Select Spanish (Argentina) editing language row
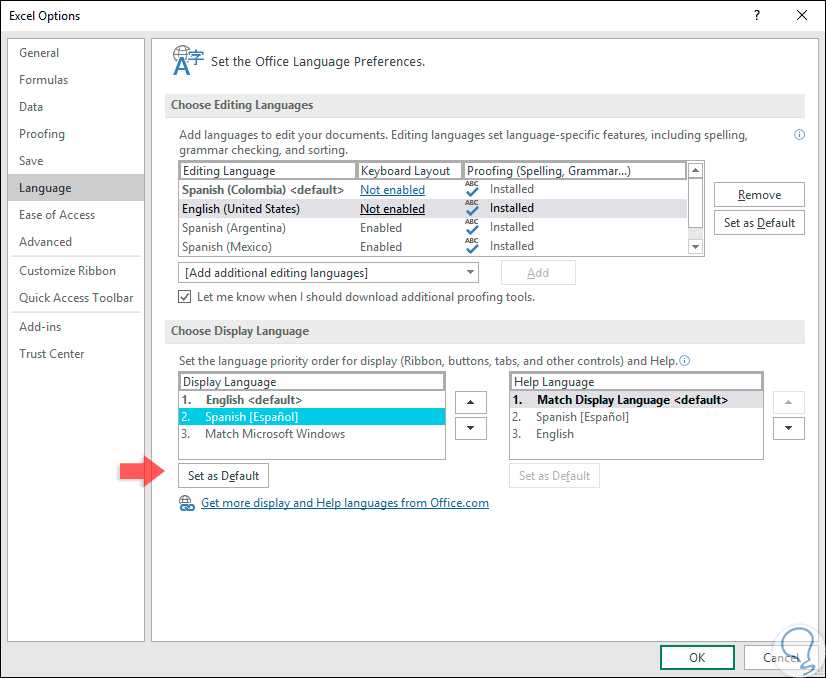The height and width of the screenshot is (678, 826). 433,227
